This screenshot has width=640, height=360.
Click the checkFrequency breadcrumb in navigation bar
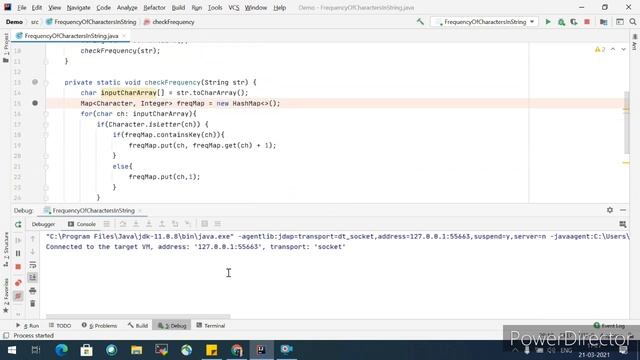point(169,22)
